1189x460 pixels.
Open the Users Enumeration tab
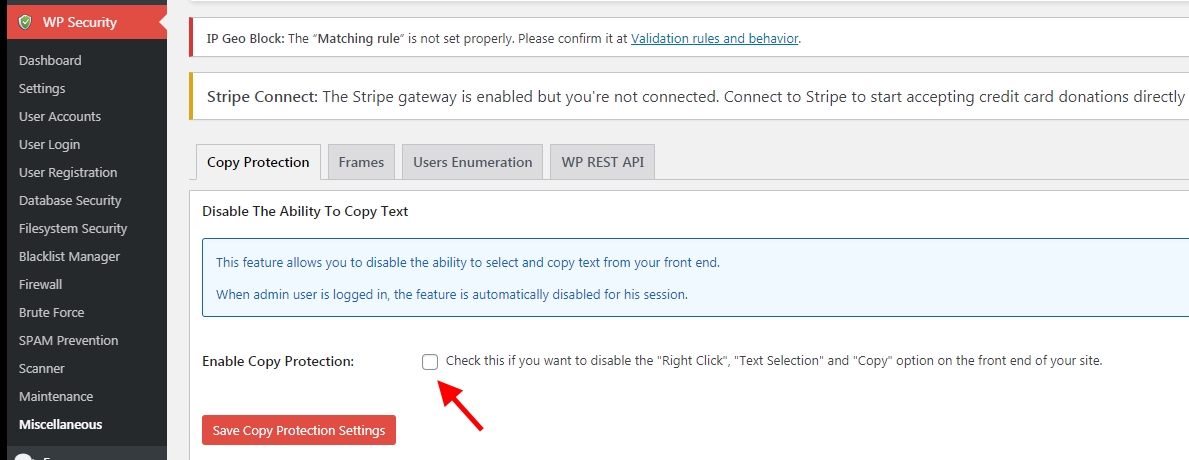tap(473, 162)
